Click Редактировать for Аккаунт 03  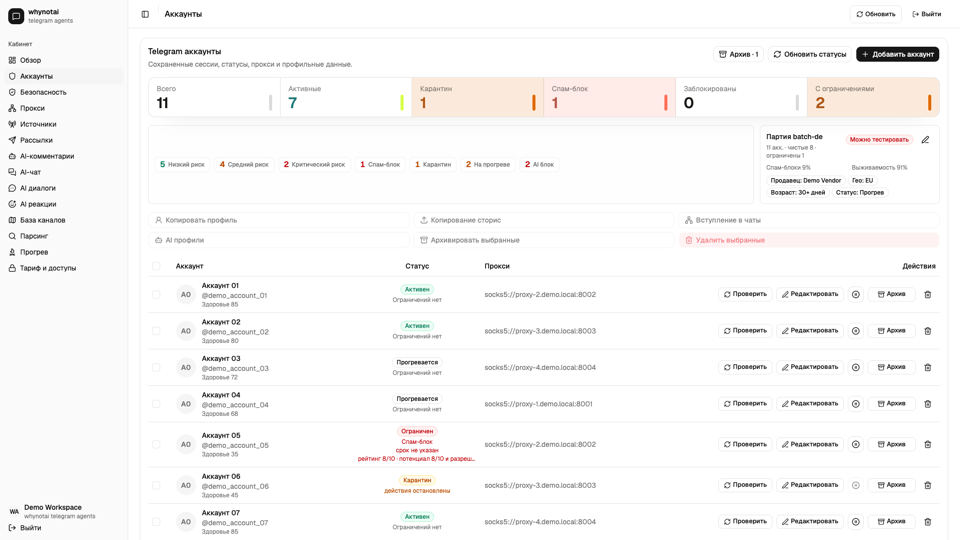point(810,367)
